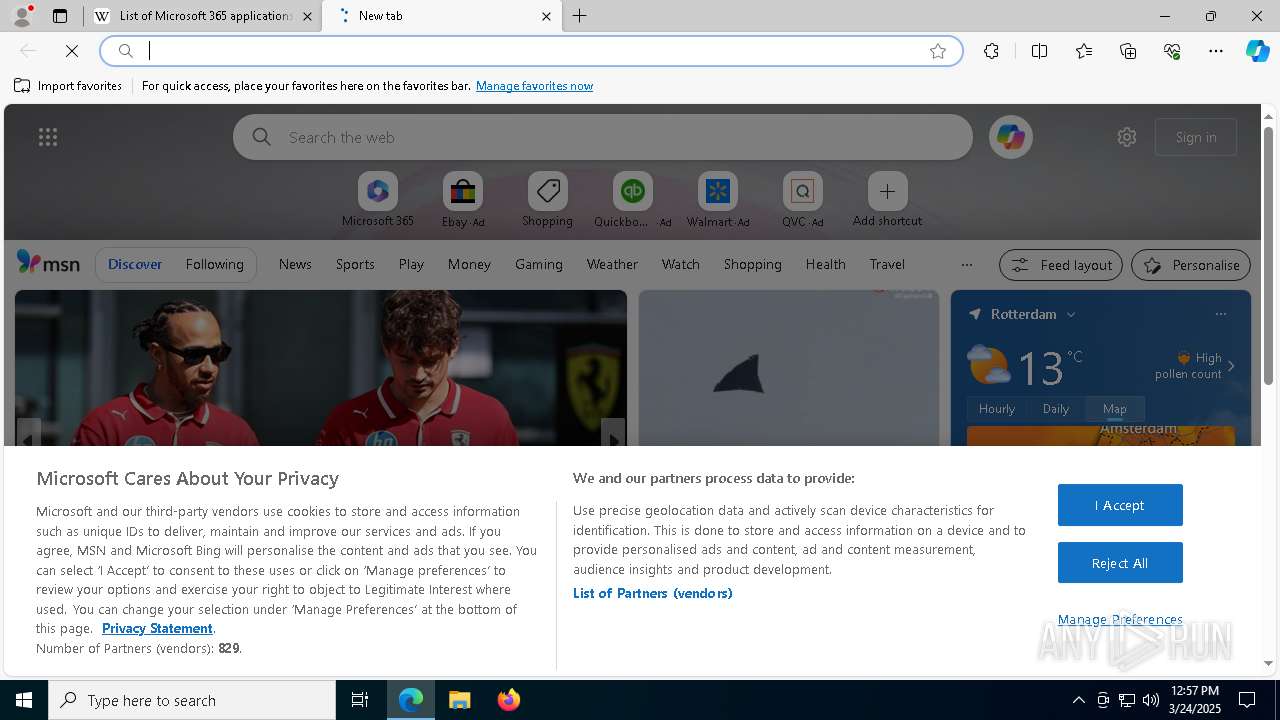The height and width of the screenshot is (720, 1280).
Task: Switch to the Following tab
Action: point(214,264)
